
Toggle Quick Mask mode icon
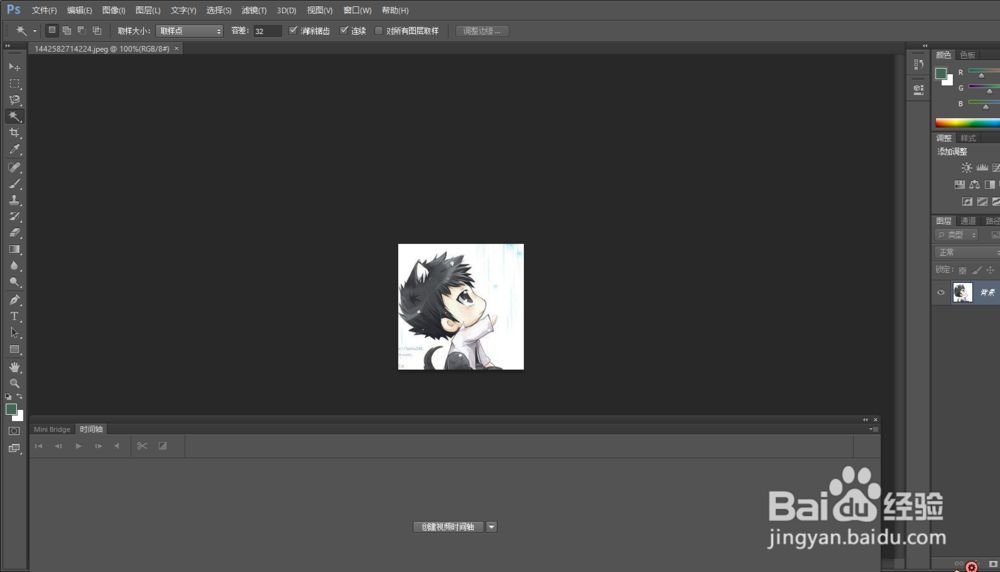point(14,431)
